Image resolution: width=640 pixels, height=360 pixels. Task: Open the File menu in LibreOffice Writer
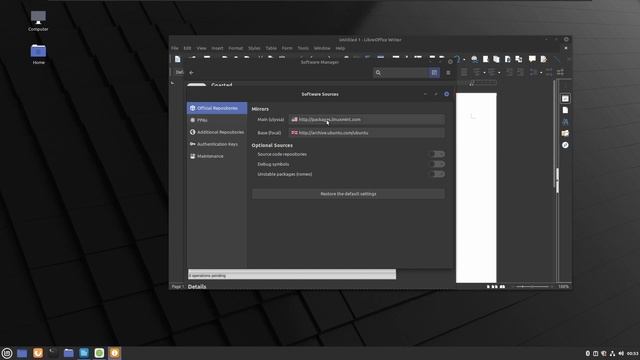tap(175, 48)
